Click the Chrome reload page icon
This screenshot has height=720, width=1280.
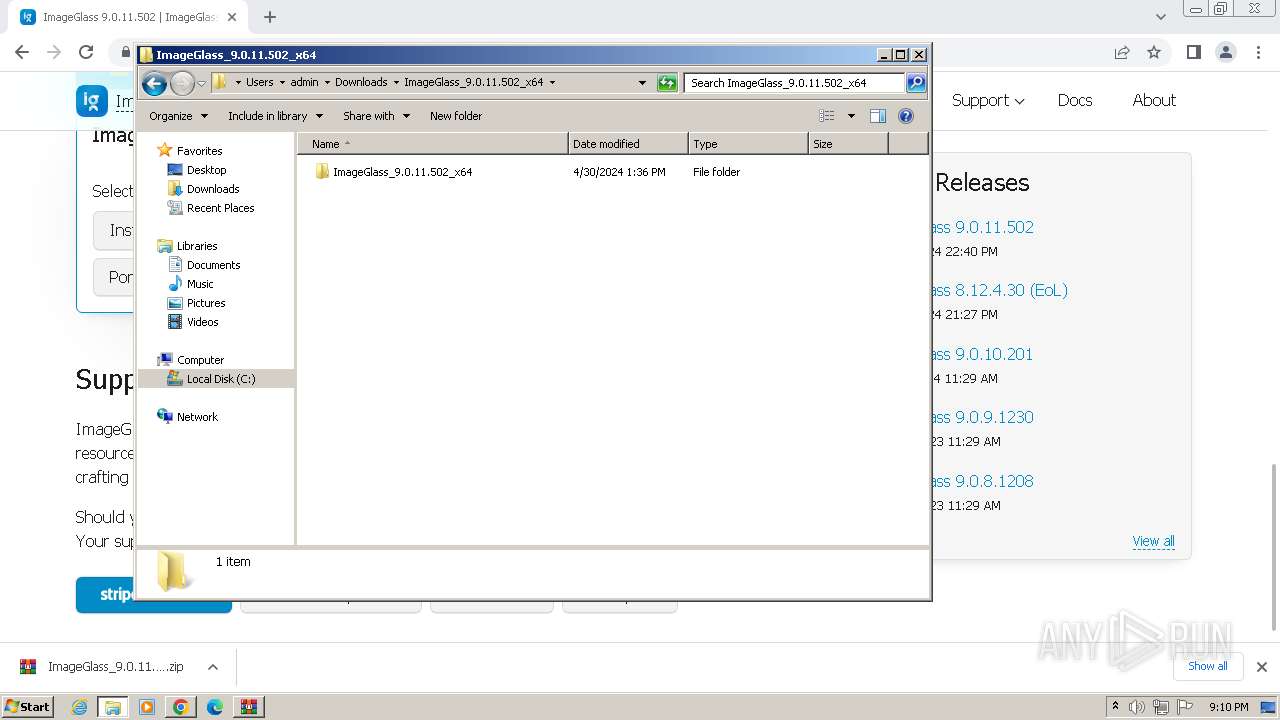[x=86, y=52]
